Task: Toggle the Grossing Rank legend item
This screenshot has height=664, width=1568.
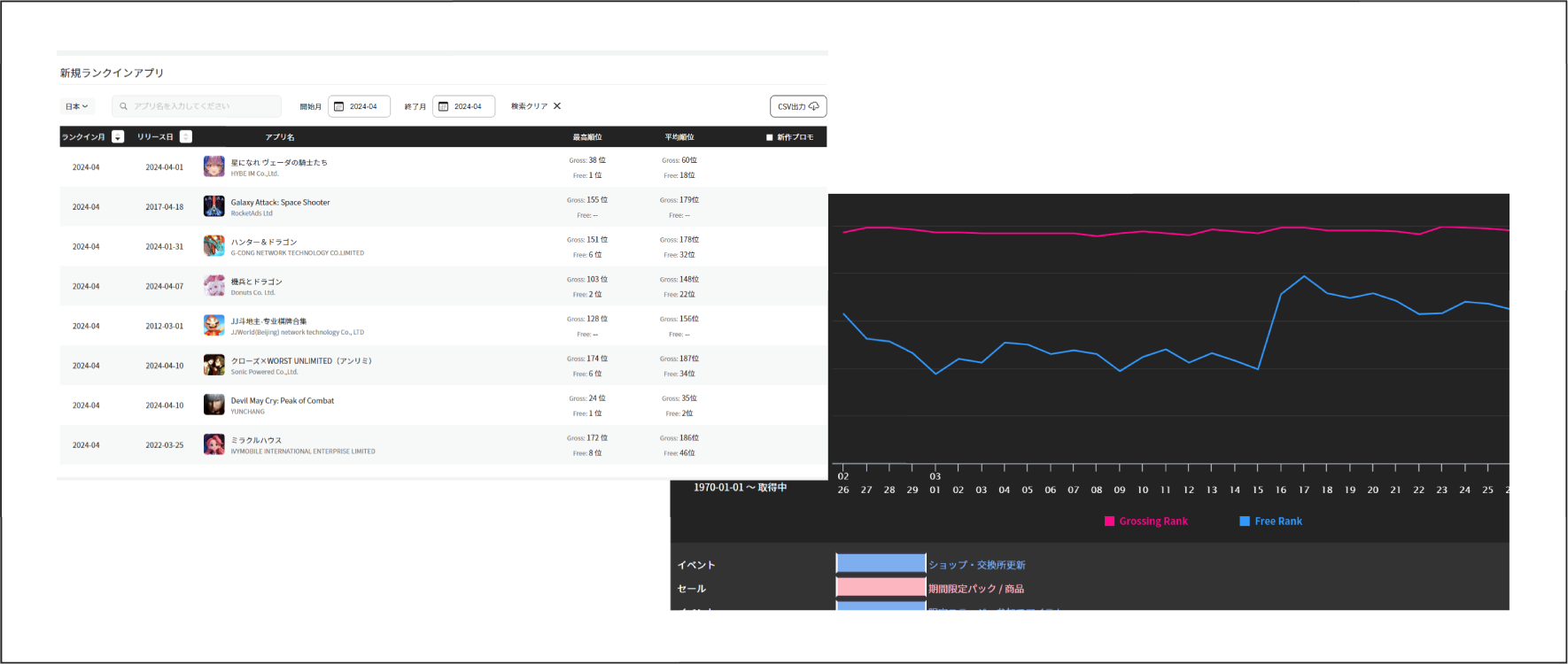Action: tap(1145, 521)
